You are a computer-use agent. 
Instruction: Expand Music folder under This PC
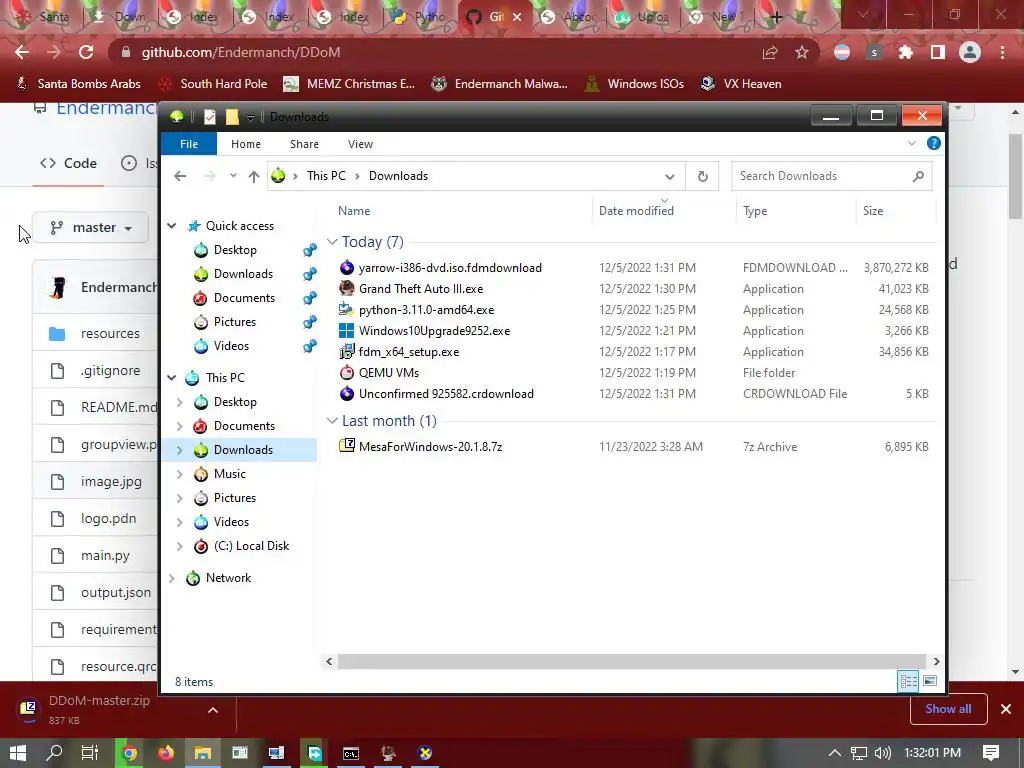pyautogui.click(x=180, y=474)
